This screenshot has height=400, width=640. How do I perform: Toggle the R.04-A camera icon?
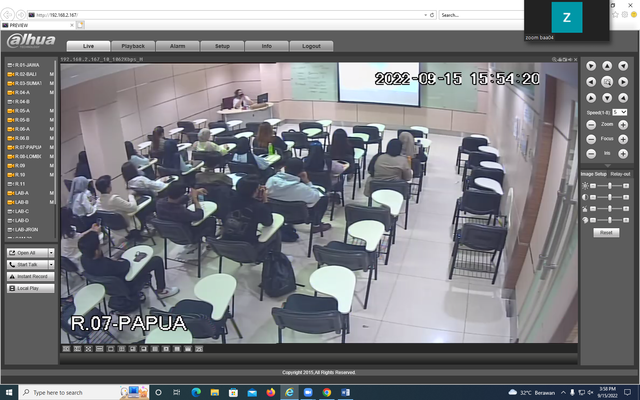click(x=10, y=93)
